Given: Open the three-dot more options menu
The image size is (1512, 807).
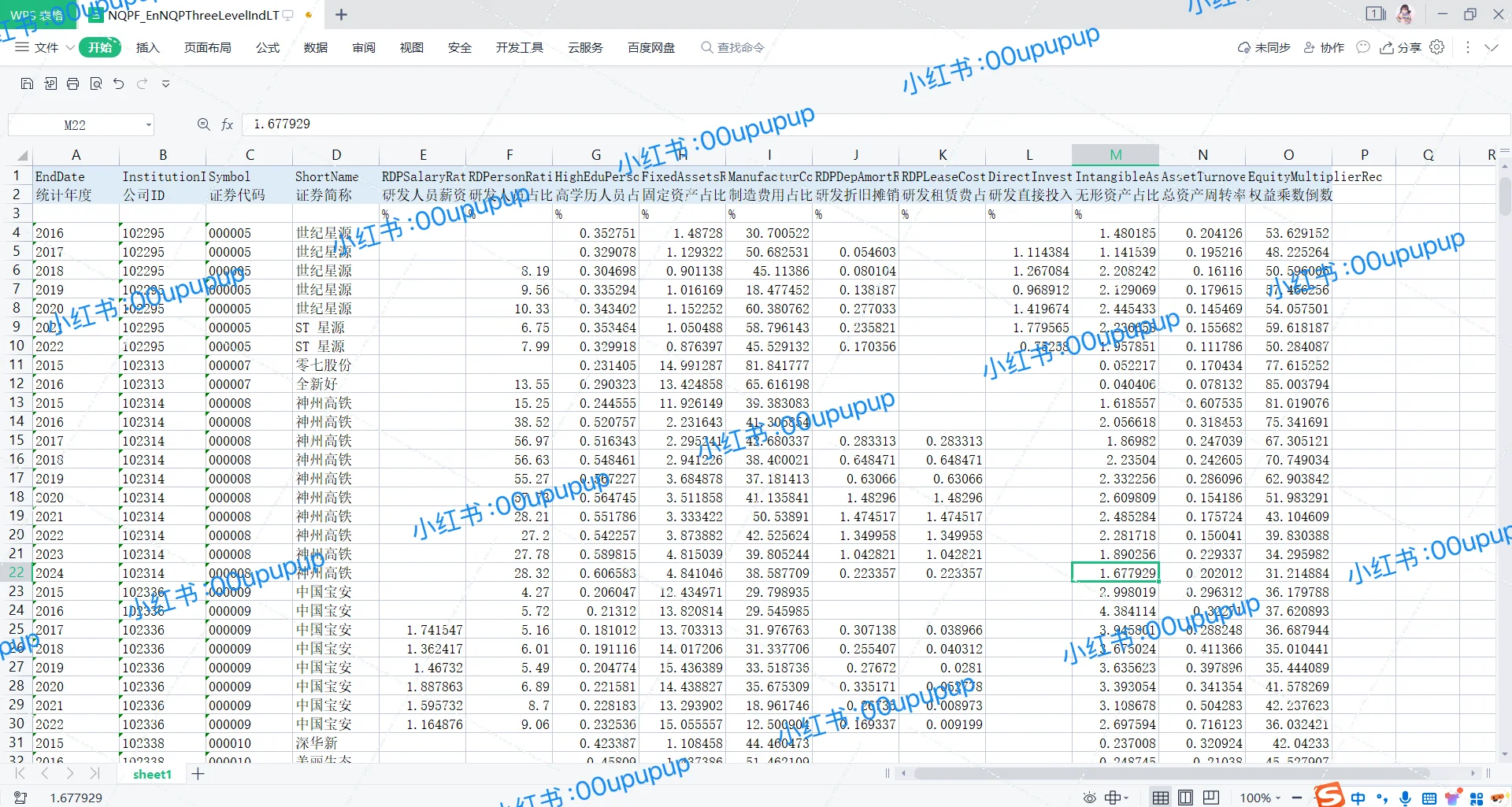Looking at the screenshot, I should pyautogui.click(x=1467, y=47).
